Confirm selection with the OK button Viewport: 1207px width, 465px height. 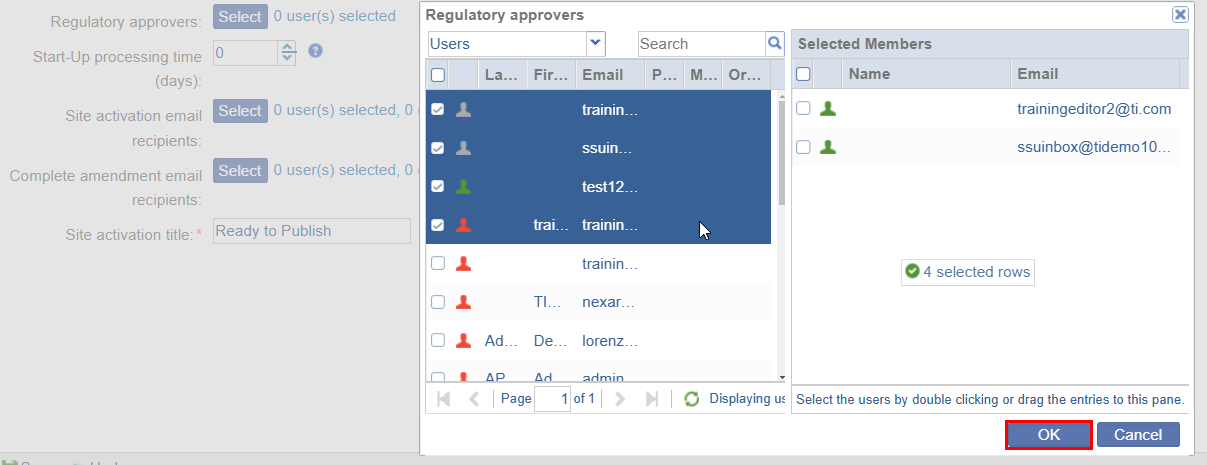(1048, 435)
